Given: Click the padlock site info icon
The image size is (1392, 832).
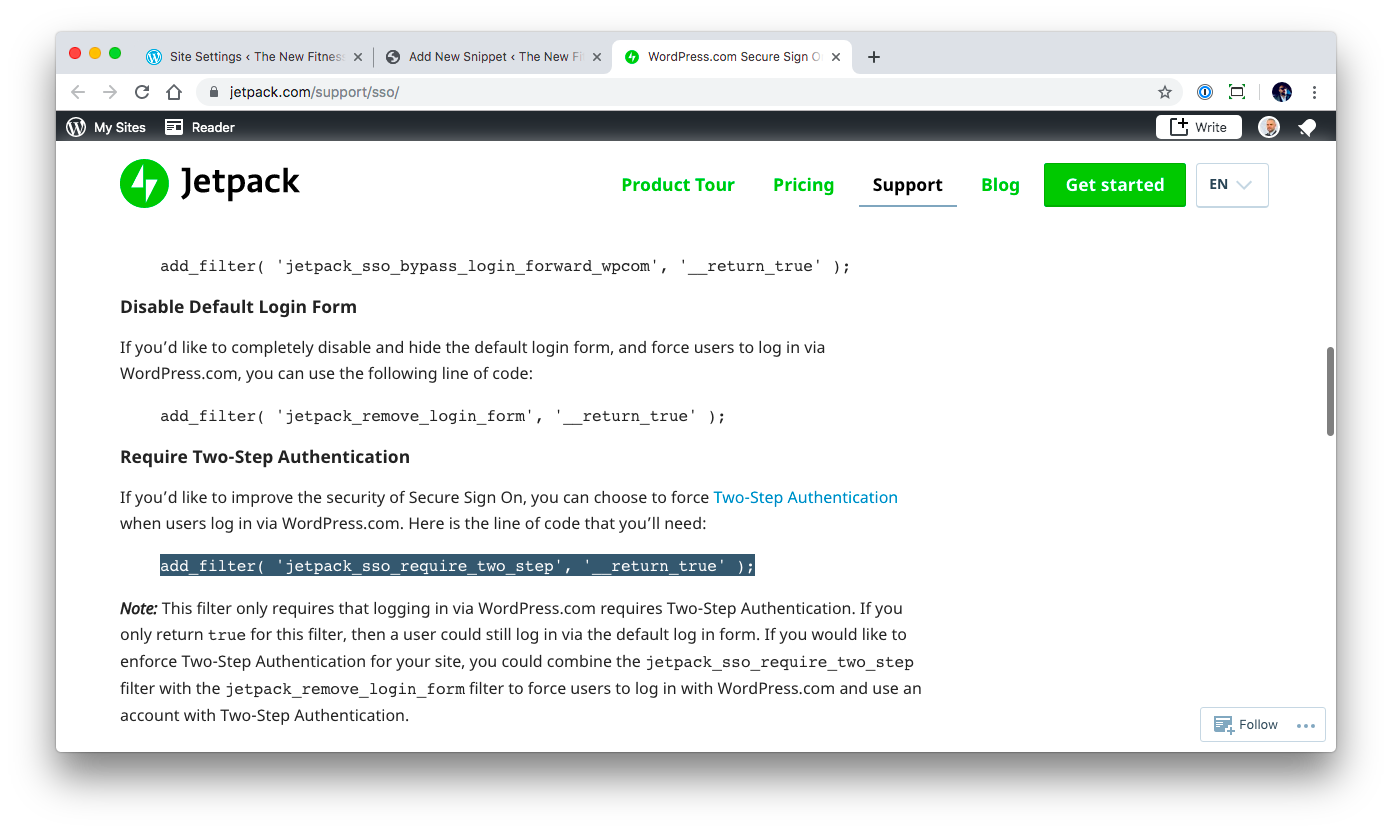Looking at the screenshot, I should coord(213,92).
